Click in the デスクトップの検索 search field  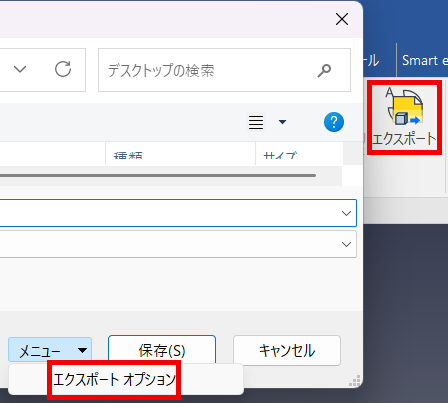tap(224, 70)
